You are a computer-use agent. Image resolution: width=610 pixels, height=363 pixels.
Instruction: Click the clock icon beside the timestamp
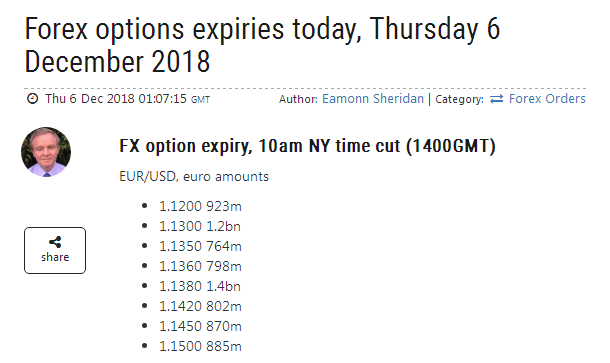[32, 98]
